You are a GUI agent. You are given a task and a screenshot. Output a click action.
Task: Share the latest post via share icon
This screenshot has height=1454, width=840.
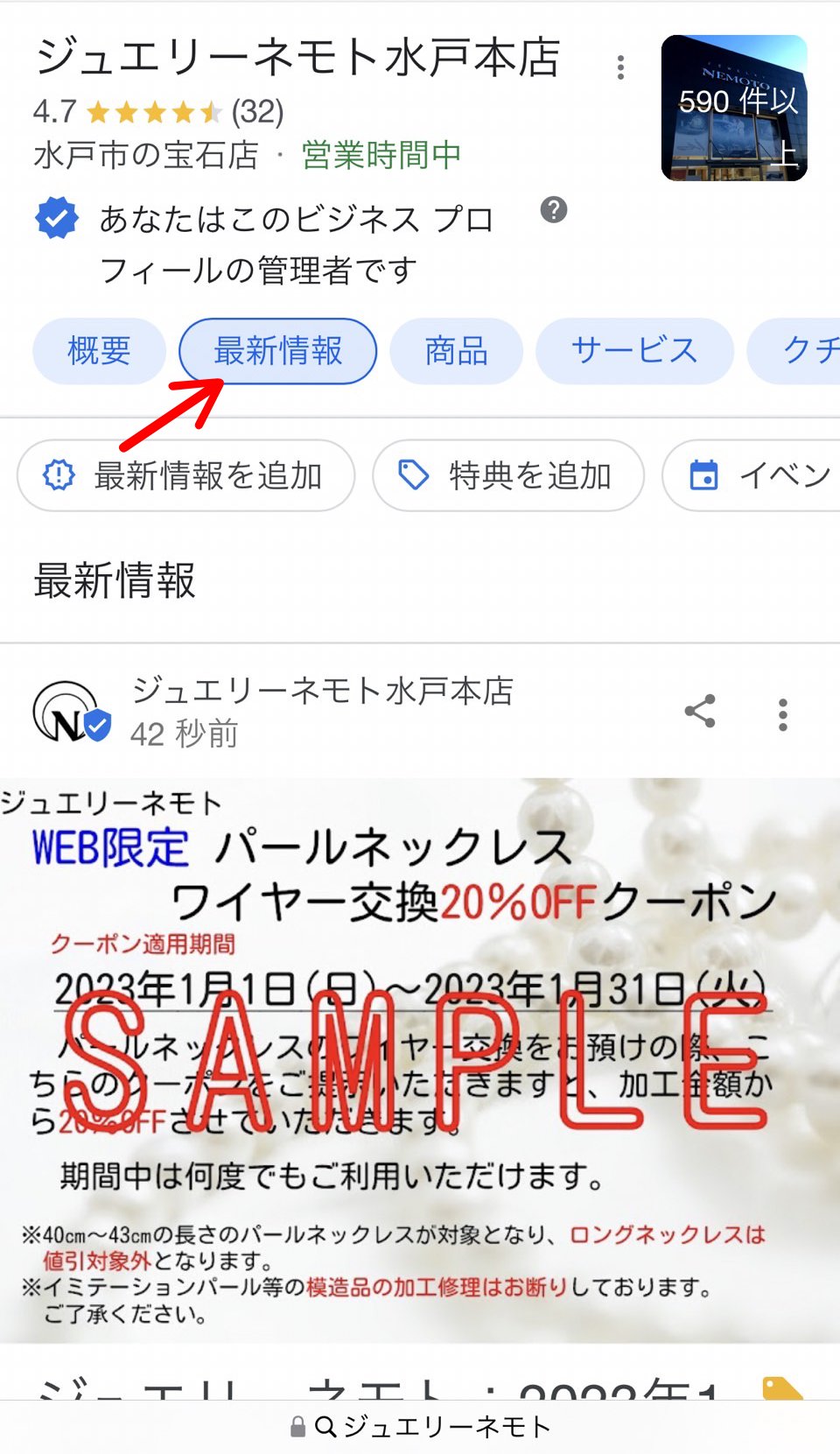tap(700, 712)
